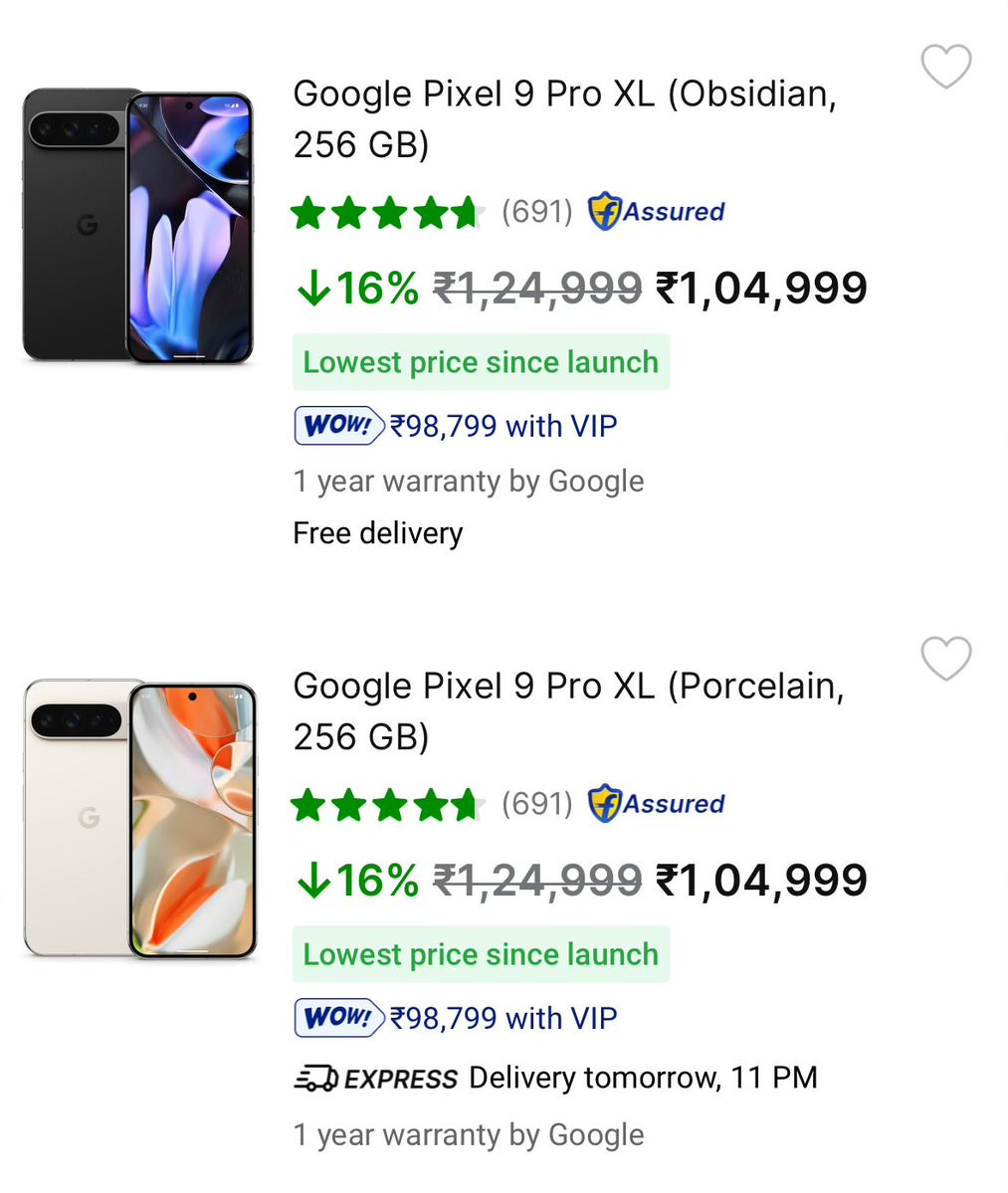Open Google Pixel 9 Pro XL Porcelain title
1008x1193 pixels.
point(568,710)
